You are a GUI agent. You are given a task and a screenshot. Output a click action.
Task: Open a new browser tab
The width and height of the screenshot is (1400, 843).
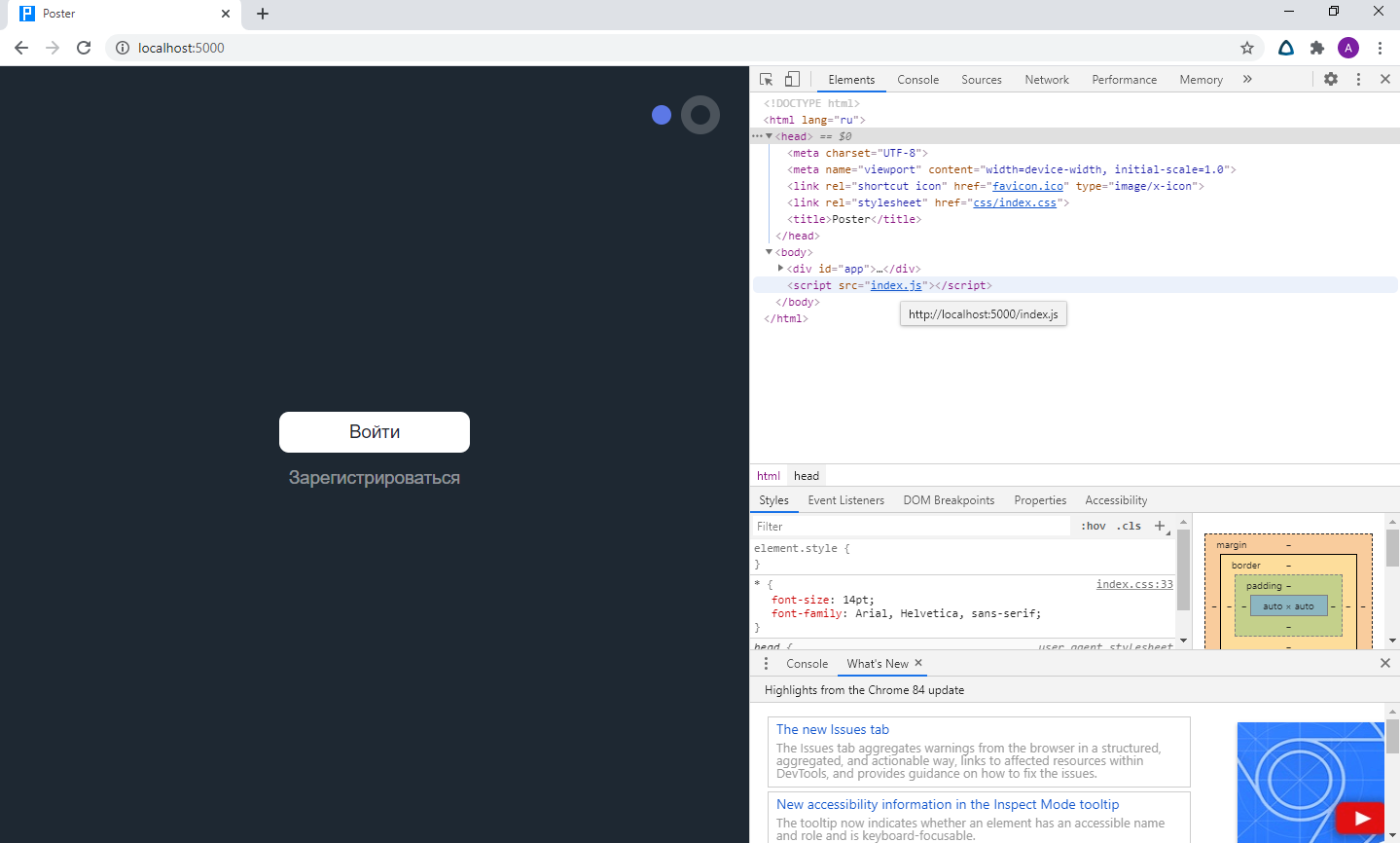pyautogui.click(x=263, y=14)
